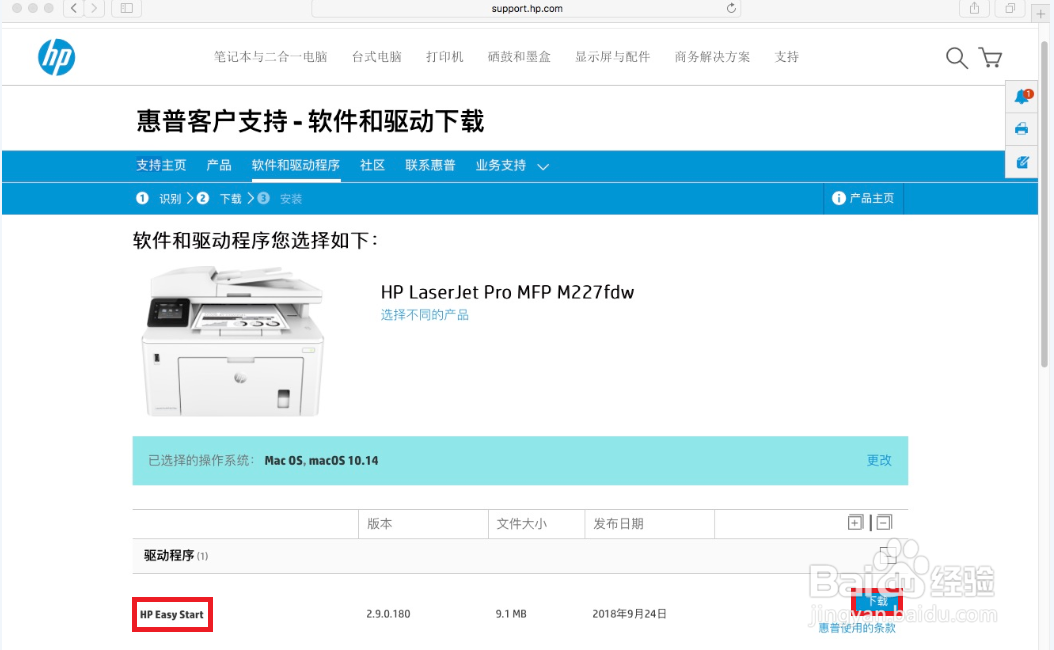Screen dimensions: 1054x650
Task: Expand all rows with plus box icon
Action: point(855,522)
